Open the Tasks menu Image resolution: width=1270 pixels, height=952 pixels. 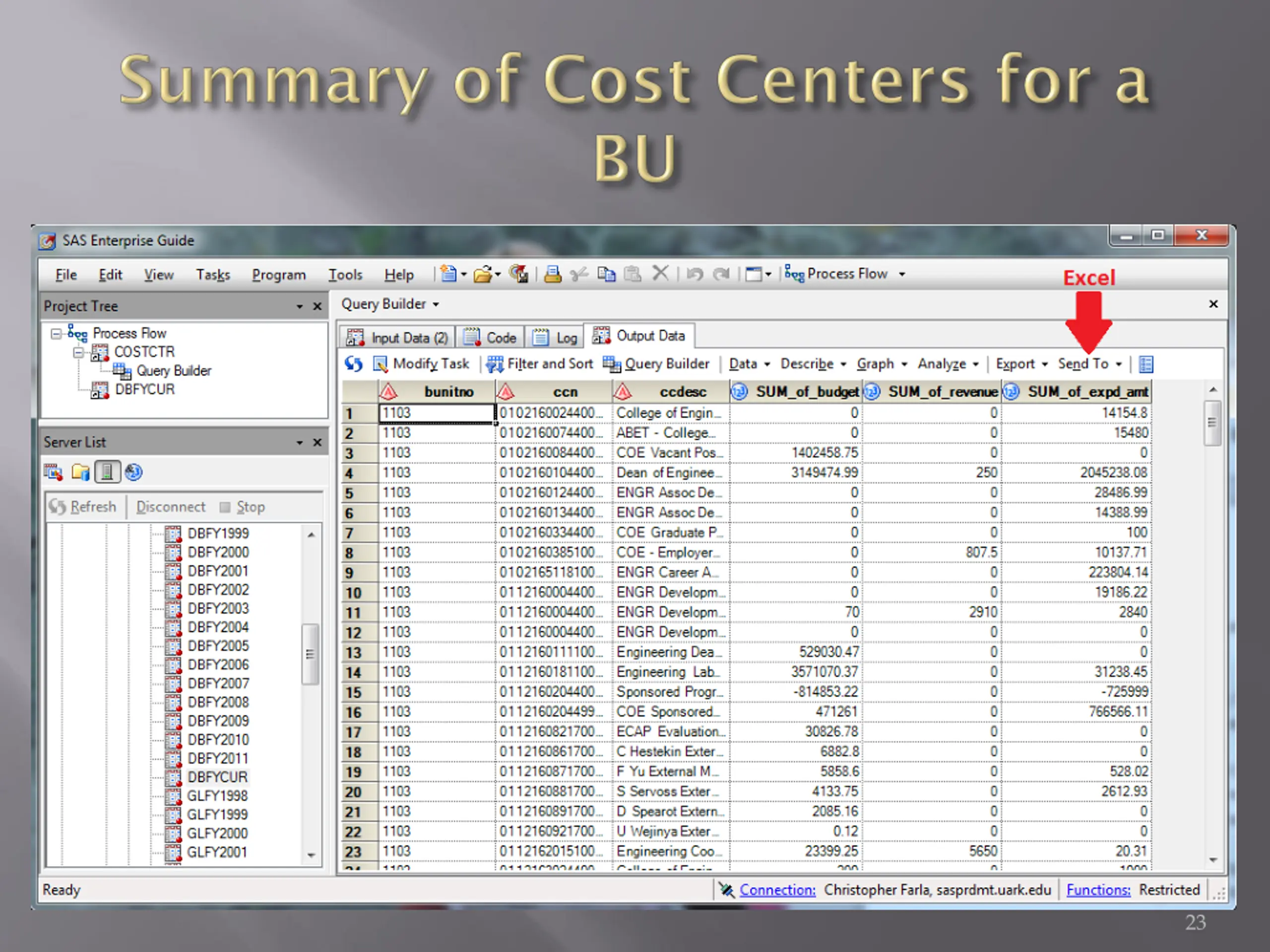(213, 275)
